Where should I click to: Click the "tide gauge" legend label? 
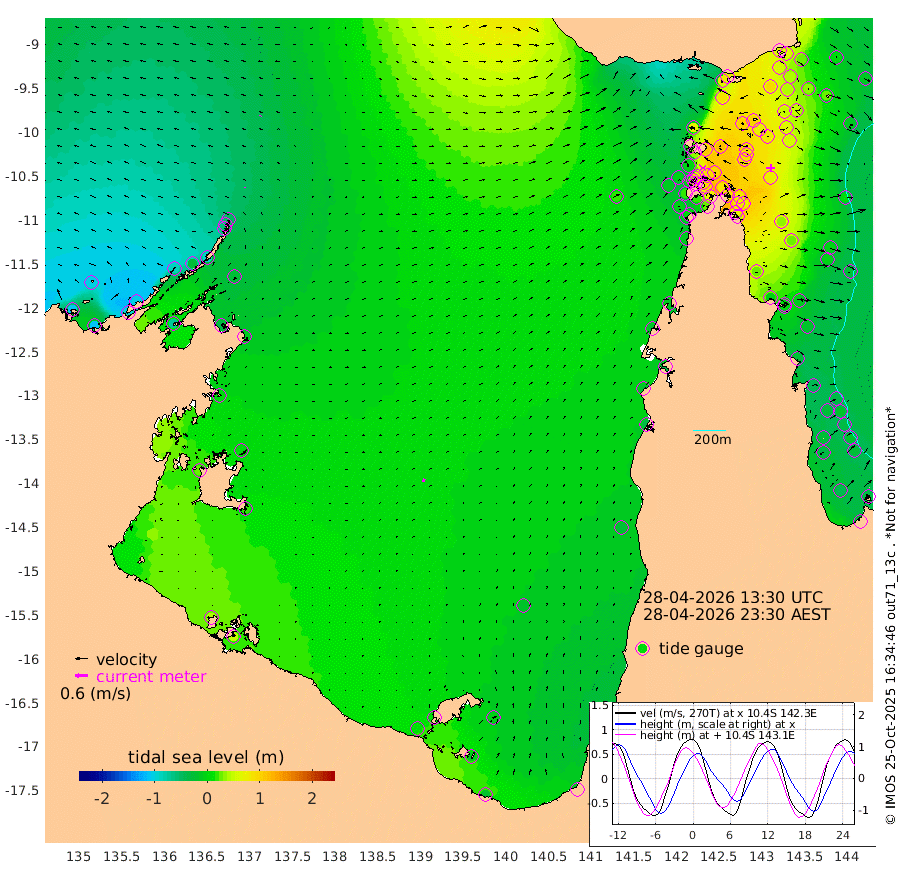701,648
